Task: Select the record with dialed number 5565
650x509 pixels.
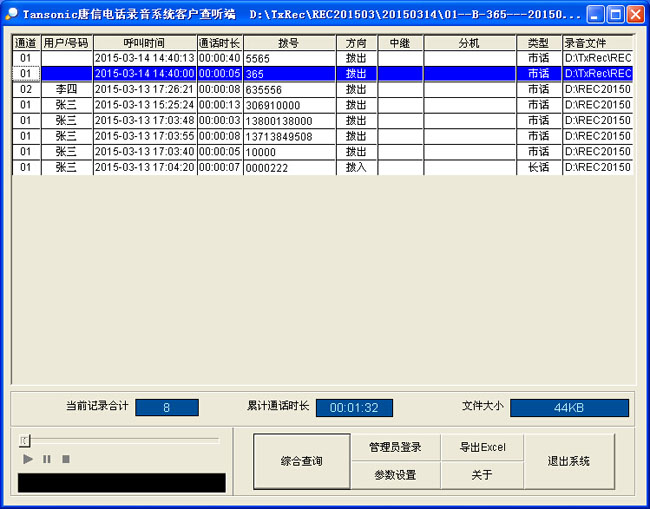Action: click(288, 59)
